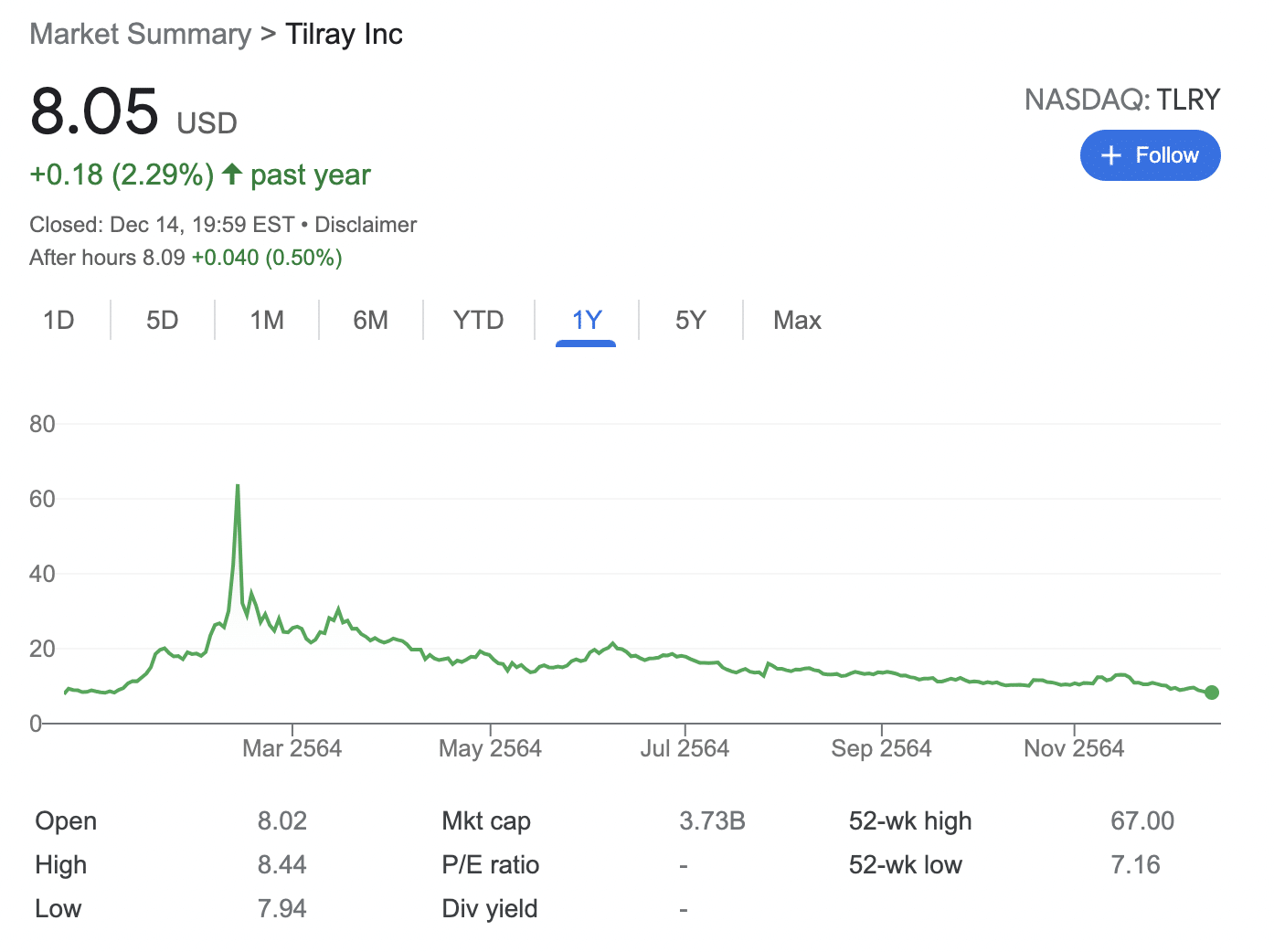Click the plus icon in Follow
Screen dimensions: 1274x952
click(1111, 155)
